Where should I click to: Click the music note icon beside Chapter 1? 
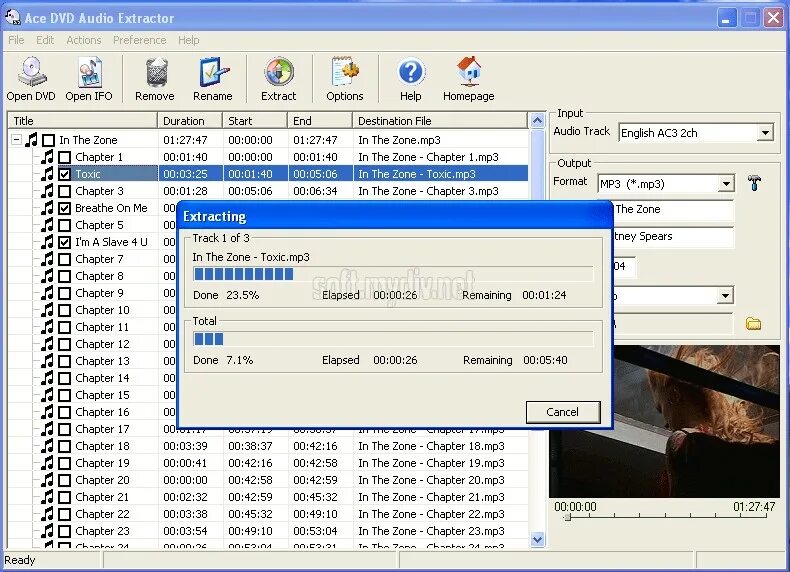[x=47, y=157]
